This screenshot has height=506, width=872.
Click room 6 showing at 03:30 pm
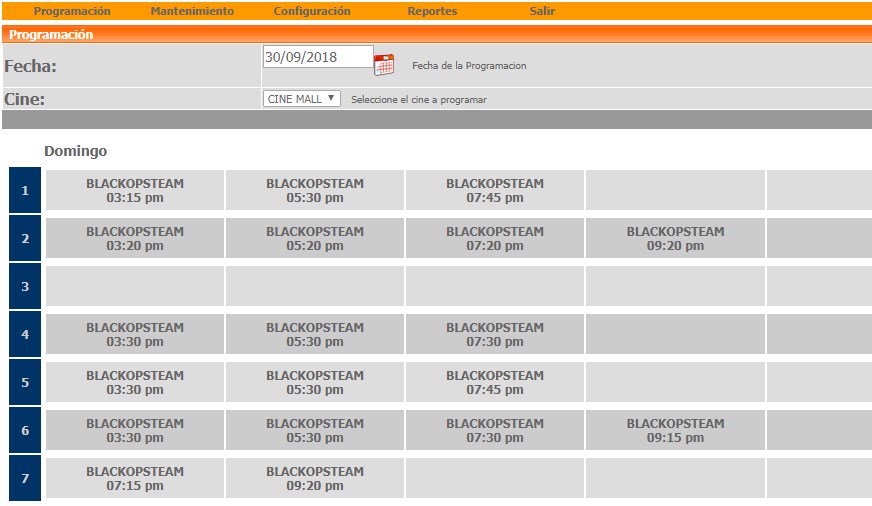point(135,430)
